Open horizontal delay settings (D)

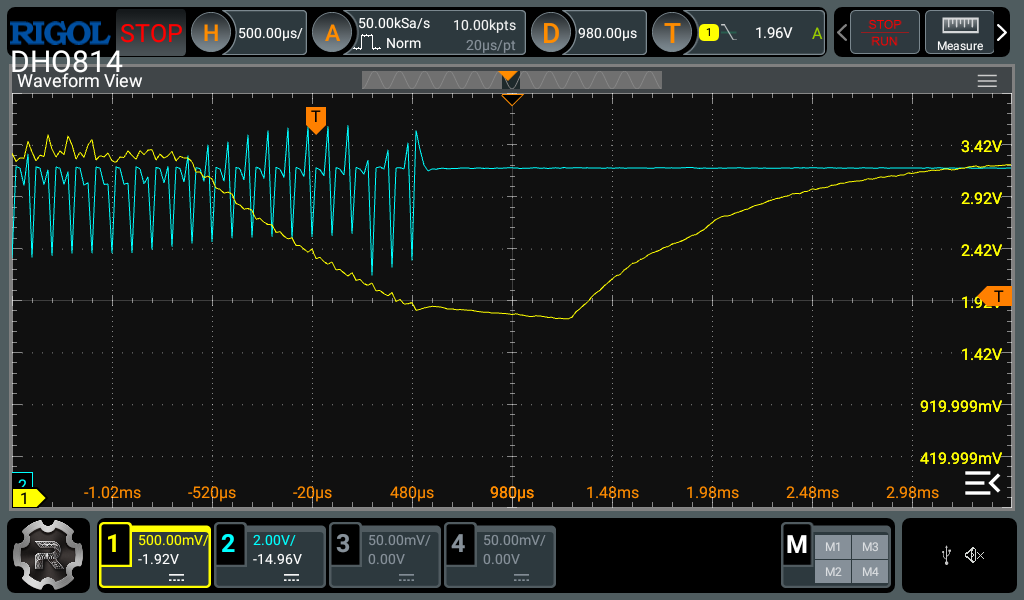[x=551, y=33]
